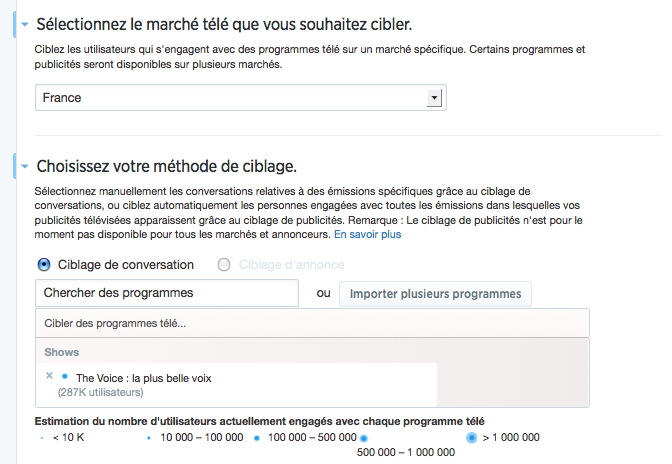Select Ciblage de conversation radio button
The width and height of the screenshot is (672, 464).
pyautogui.click(x=44, y=265)
